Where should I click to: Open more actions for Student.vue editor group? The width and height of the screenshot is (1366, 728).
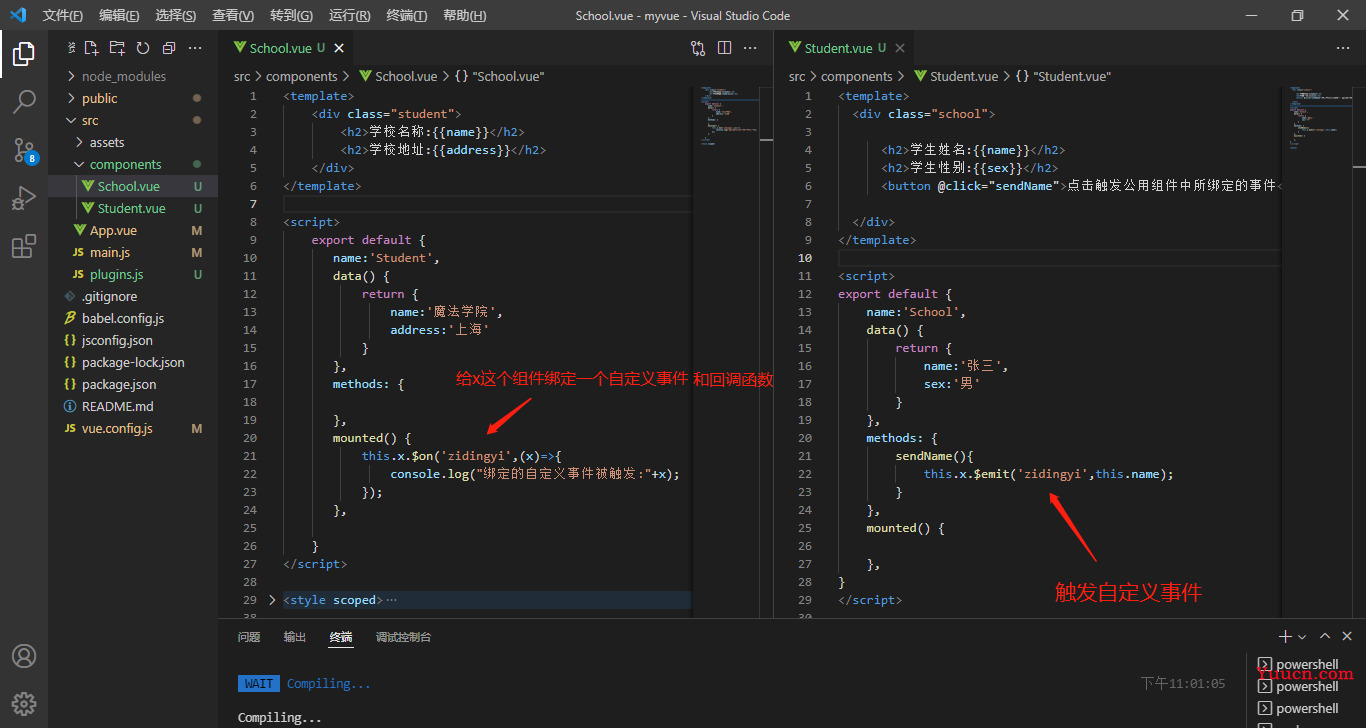click(1342, 48)
